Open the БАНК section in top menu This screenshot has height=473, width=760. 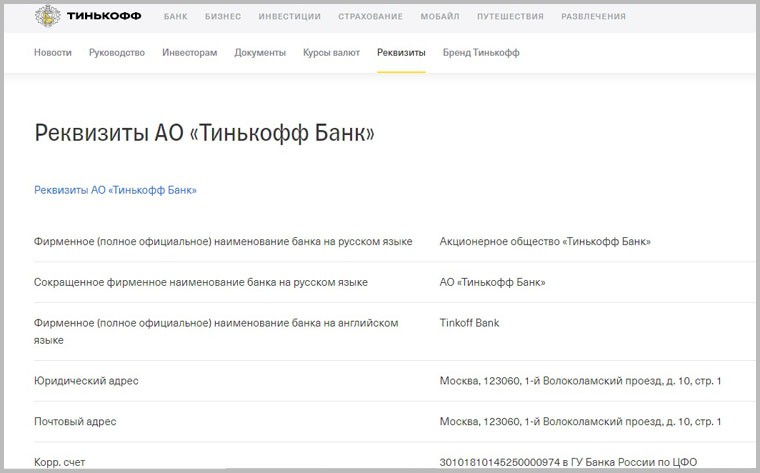pyautogui.click(x=175, y=16)
